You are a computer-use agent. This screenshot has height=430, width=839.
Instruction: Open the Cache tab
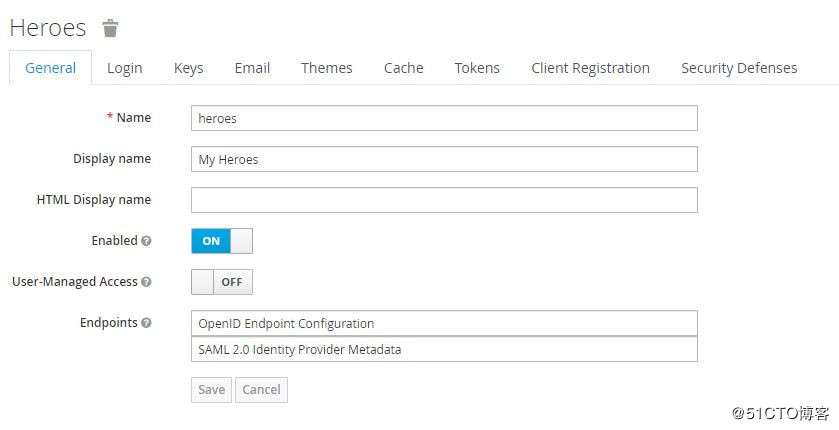coord(403,68)
